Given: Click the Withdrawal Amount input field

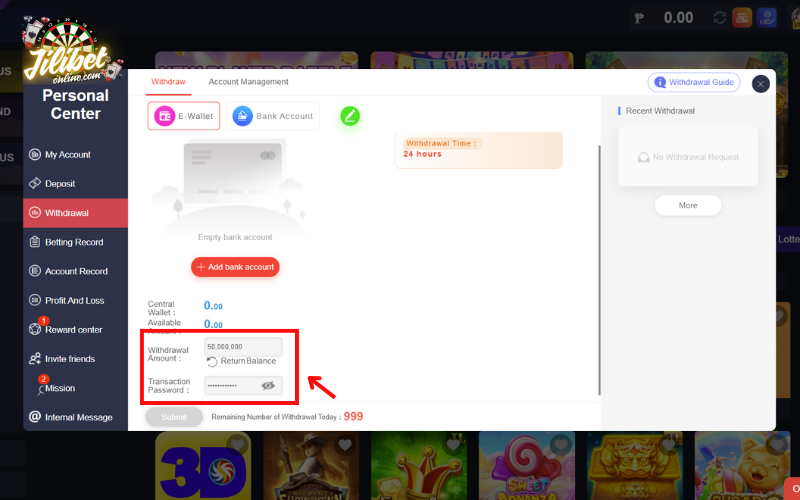Looking at the screenshot, I should coord(243,346).
